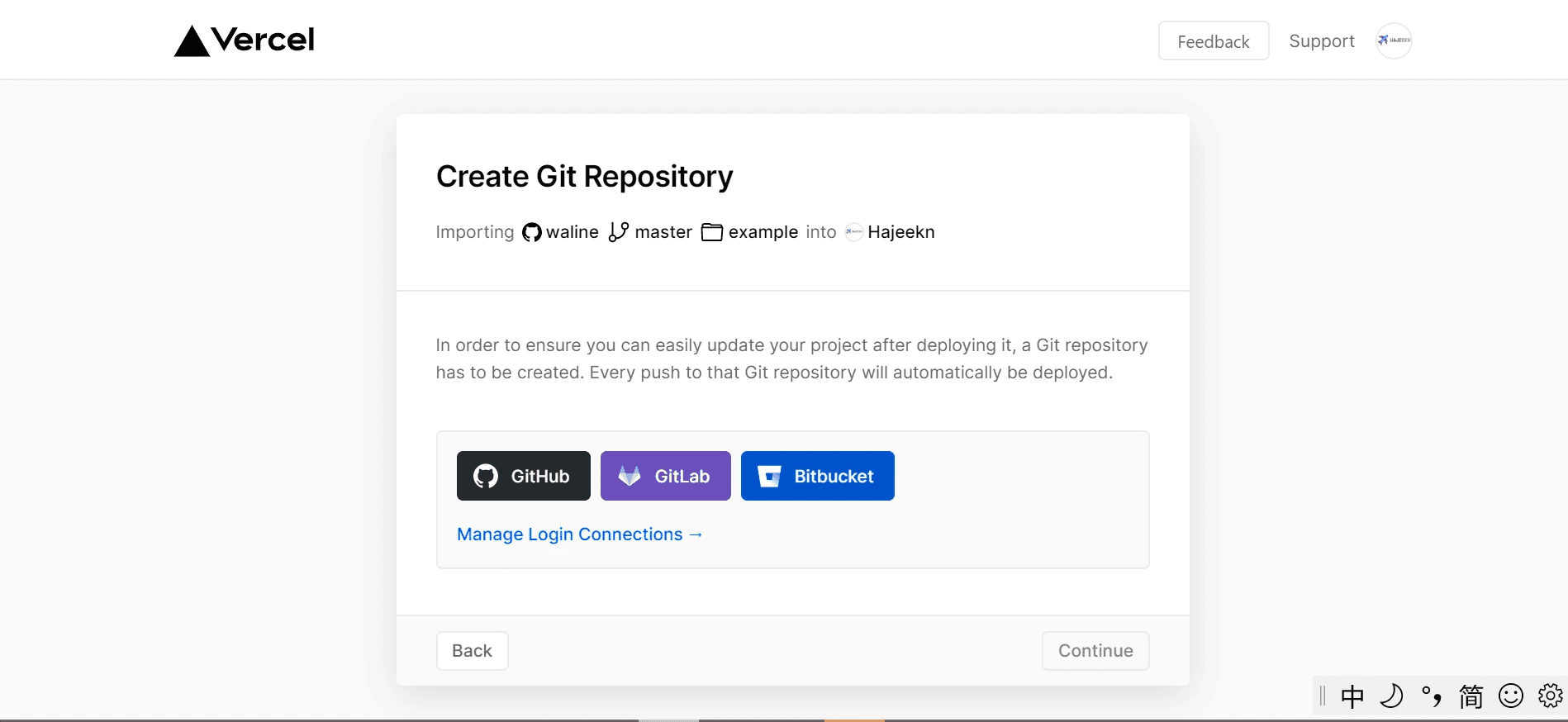Click the 'Importing' label text
1568x722 pixels.
coord(475,232)
